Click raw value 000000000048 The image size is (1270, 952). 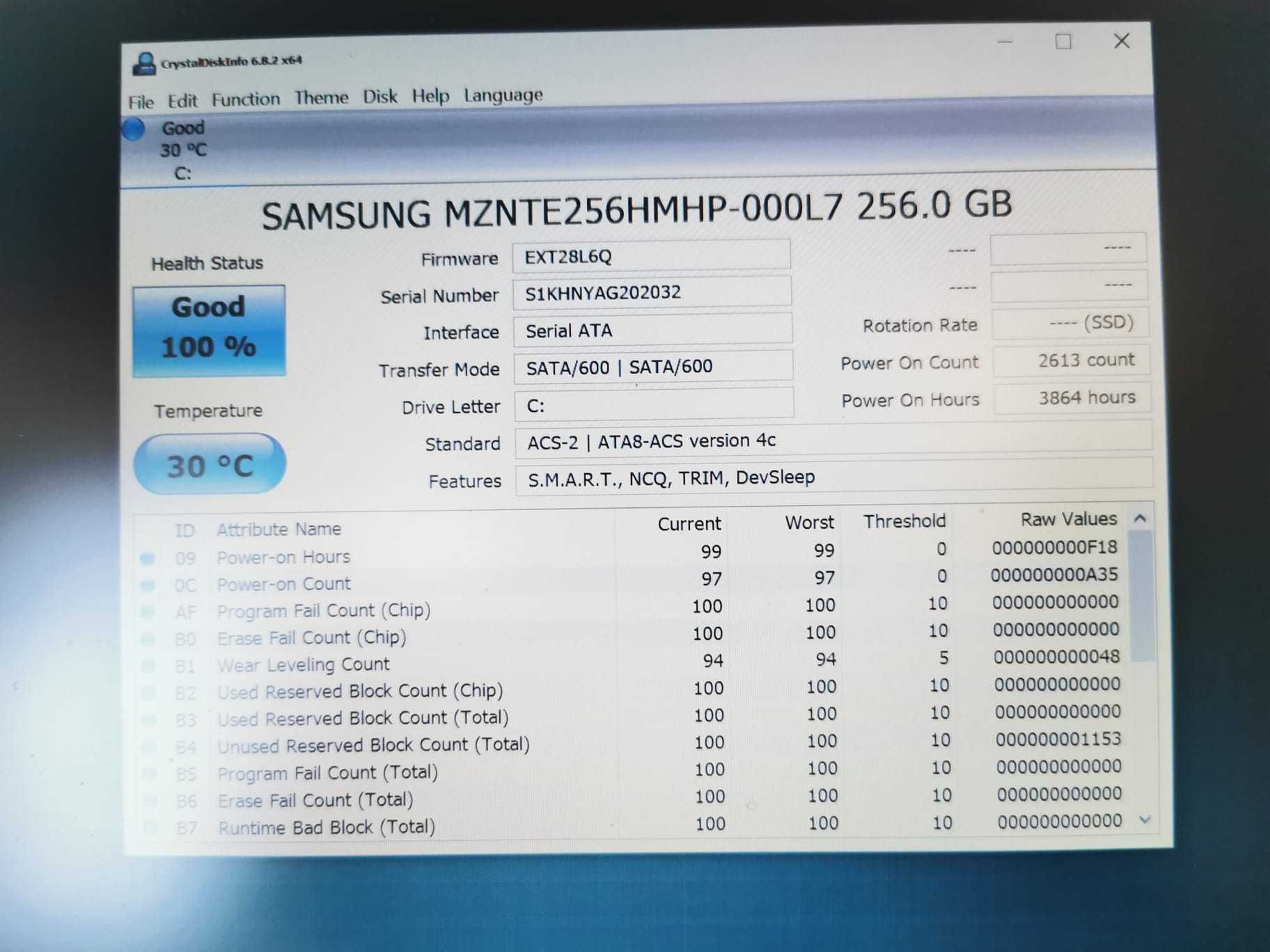click(x=1056, y=656)
